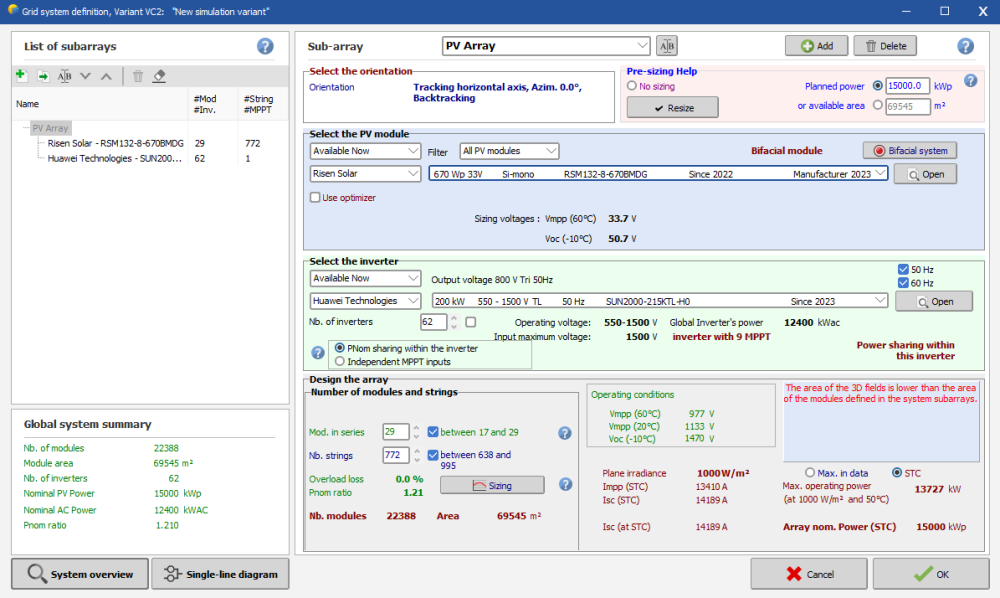Open the Single-line diagram

tap(221, 574)
